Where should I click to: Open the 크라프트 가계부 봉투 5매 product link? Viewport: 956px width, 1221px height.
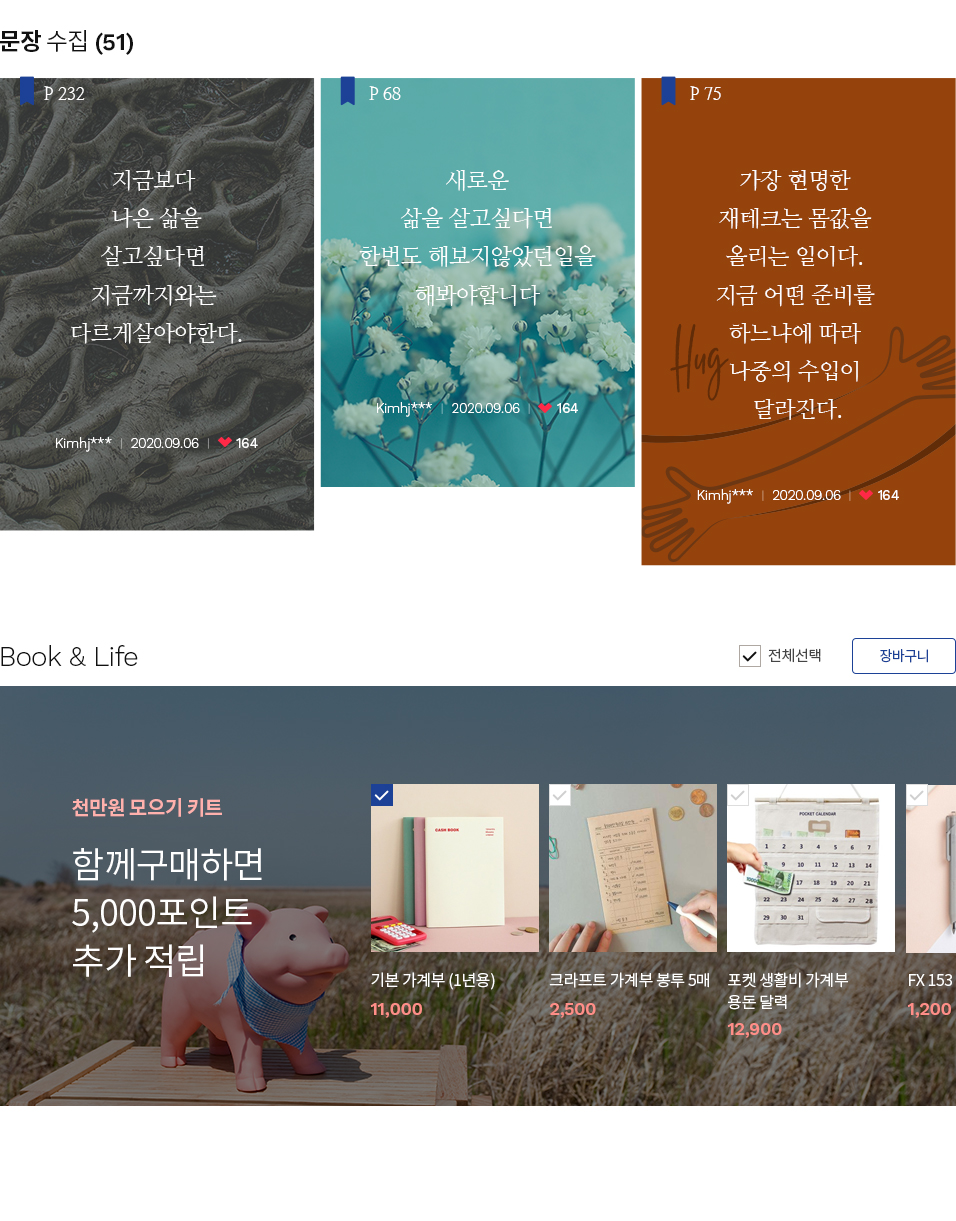point(629,980)
